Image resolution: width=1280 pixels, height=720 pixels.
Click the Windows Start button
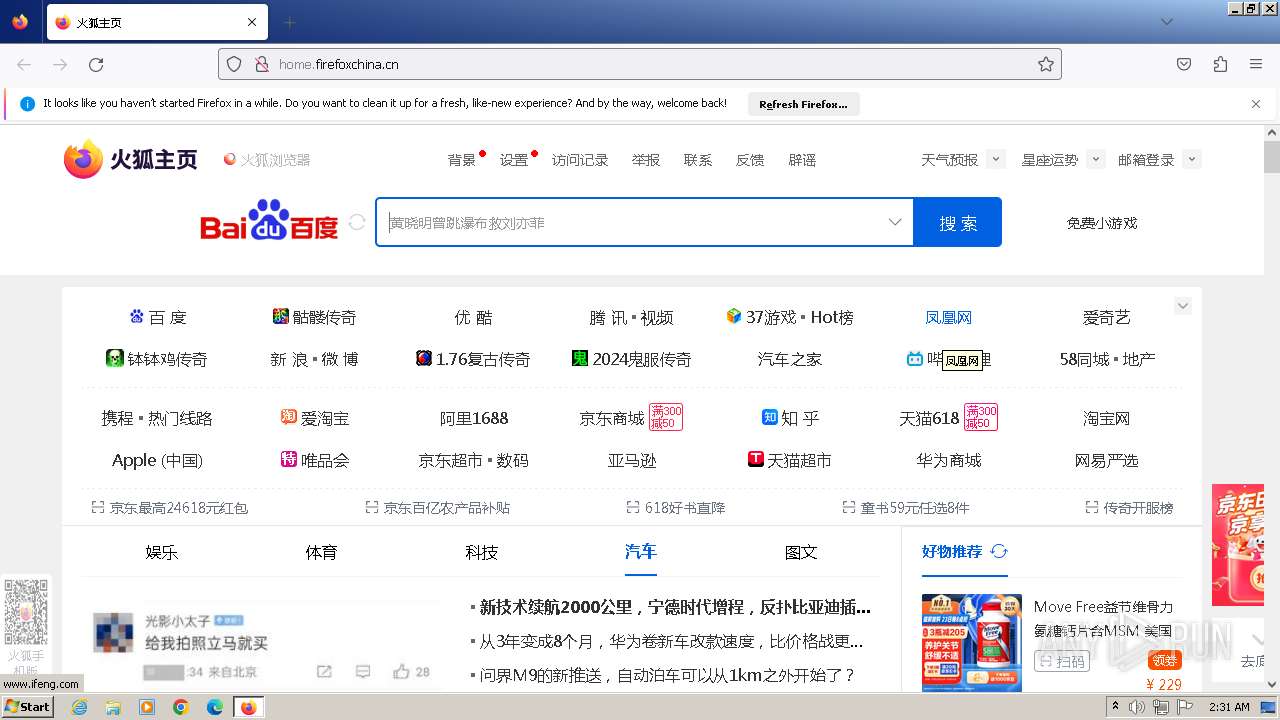[x=27, y=707]
